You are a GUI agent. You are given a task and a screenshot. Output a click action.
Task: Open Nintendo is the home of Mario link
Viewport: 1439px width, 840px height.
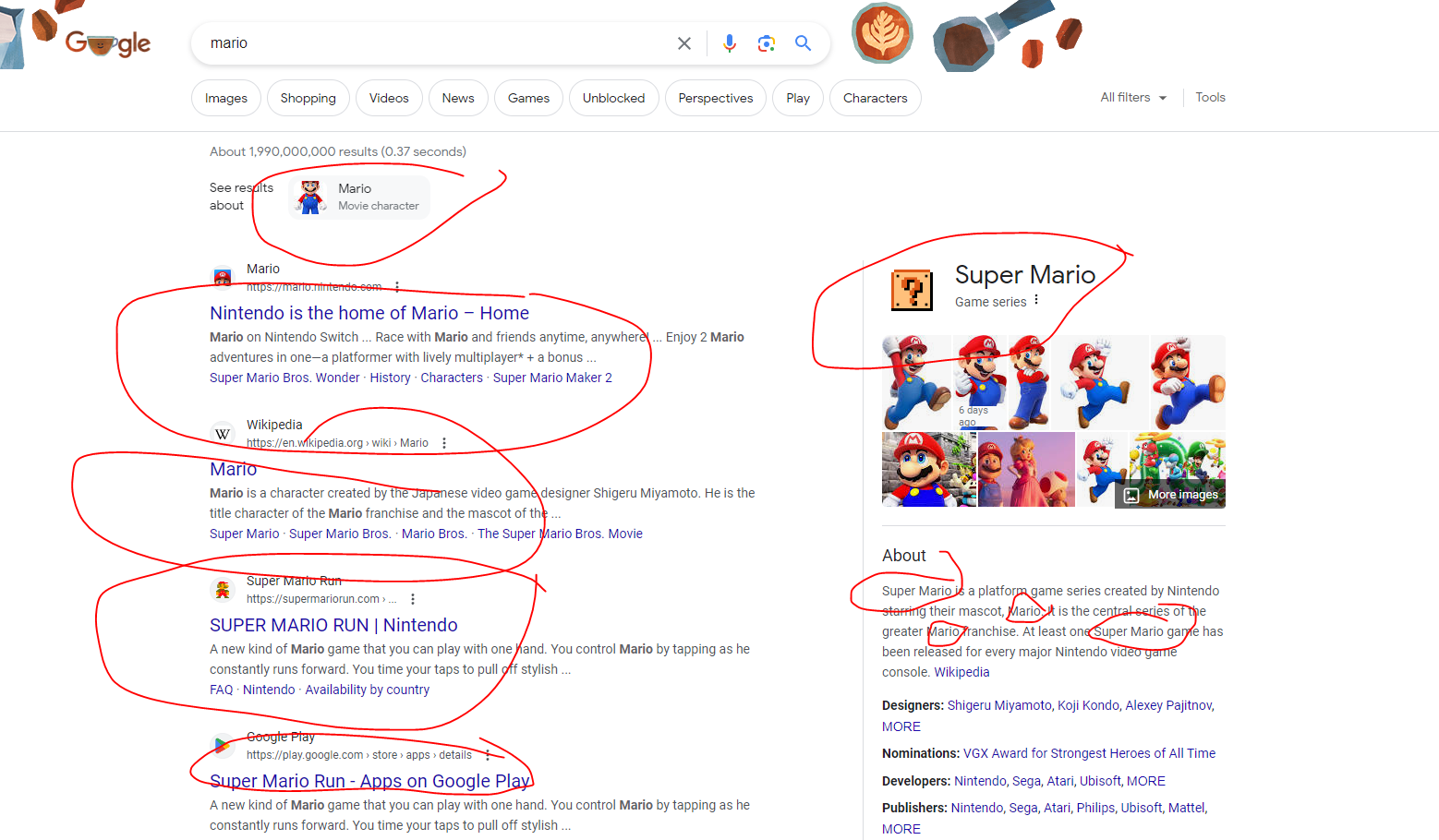click(x=369, y=313)
